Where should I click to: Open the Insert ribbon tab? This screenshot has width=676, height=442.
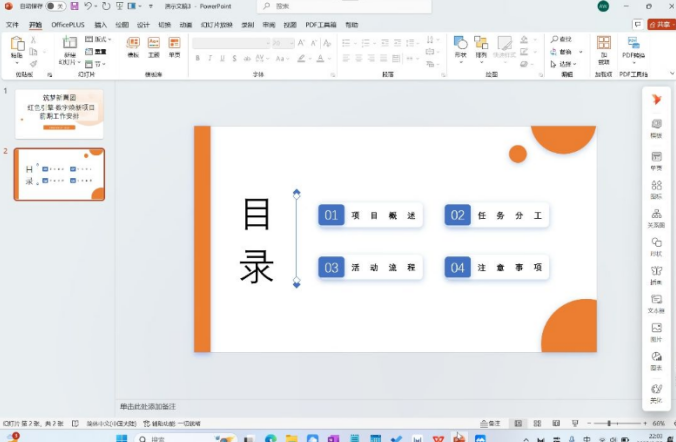pos(100,23)
